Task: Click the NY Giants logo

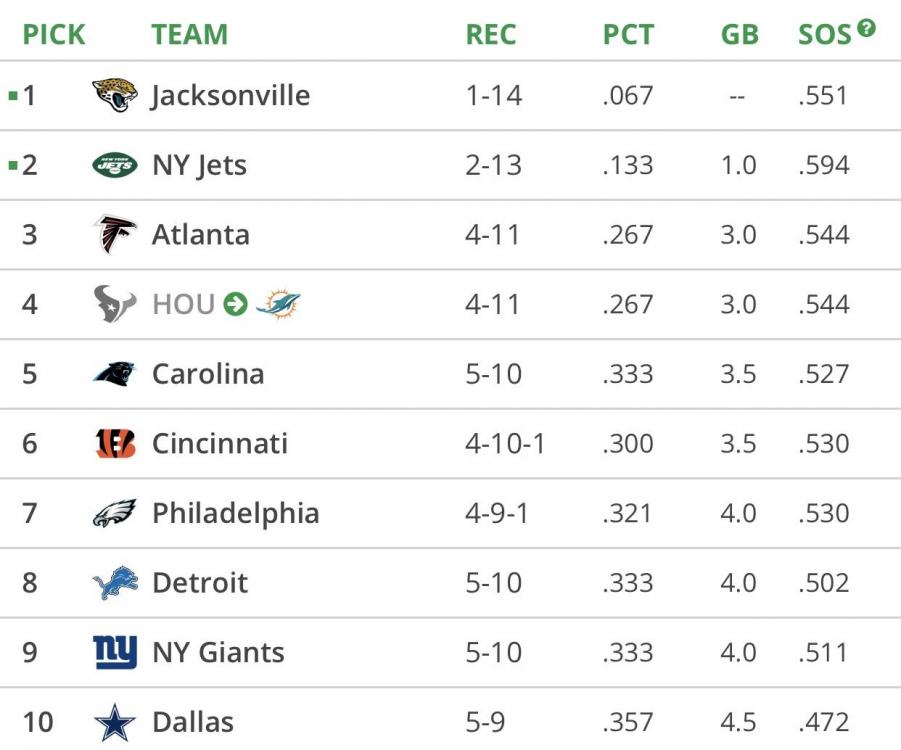Action: click(x=115, y=652)
